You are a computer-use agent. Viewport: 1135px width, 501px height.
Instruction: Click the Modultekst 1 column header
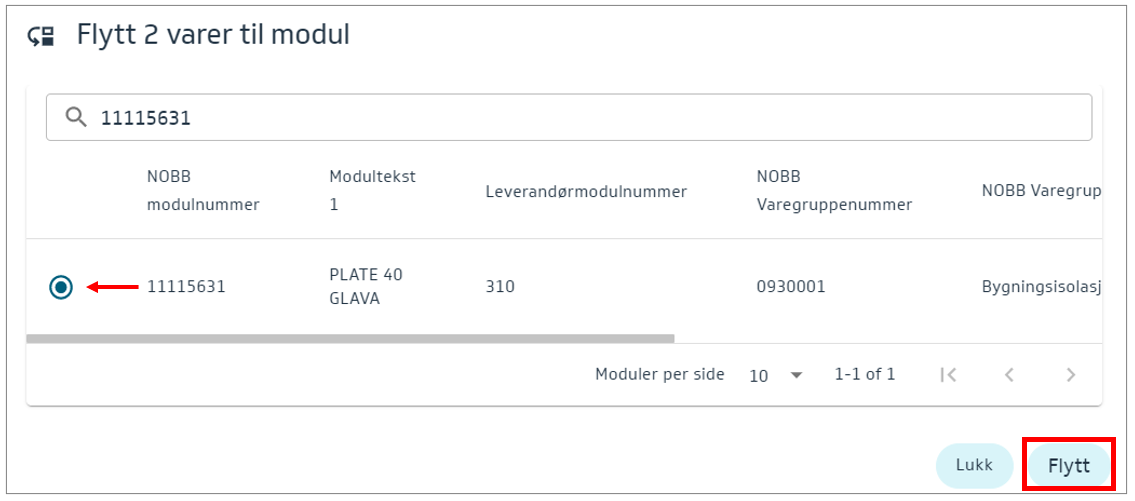371,191
